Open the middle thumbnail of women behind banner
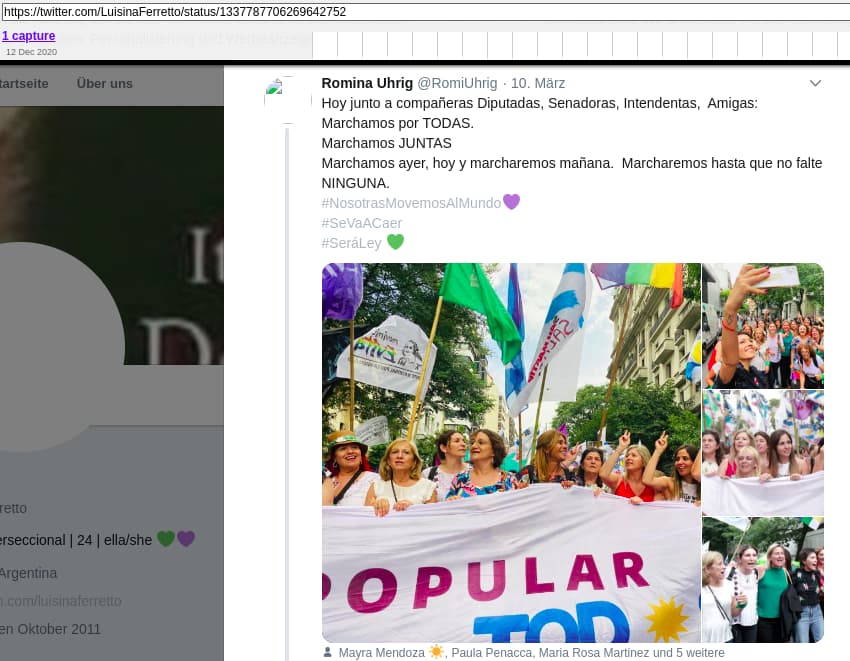Screen dimensions: 850x661 coord(763,453)
